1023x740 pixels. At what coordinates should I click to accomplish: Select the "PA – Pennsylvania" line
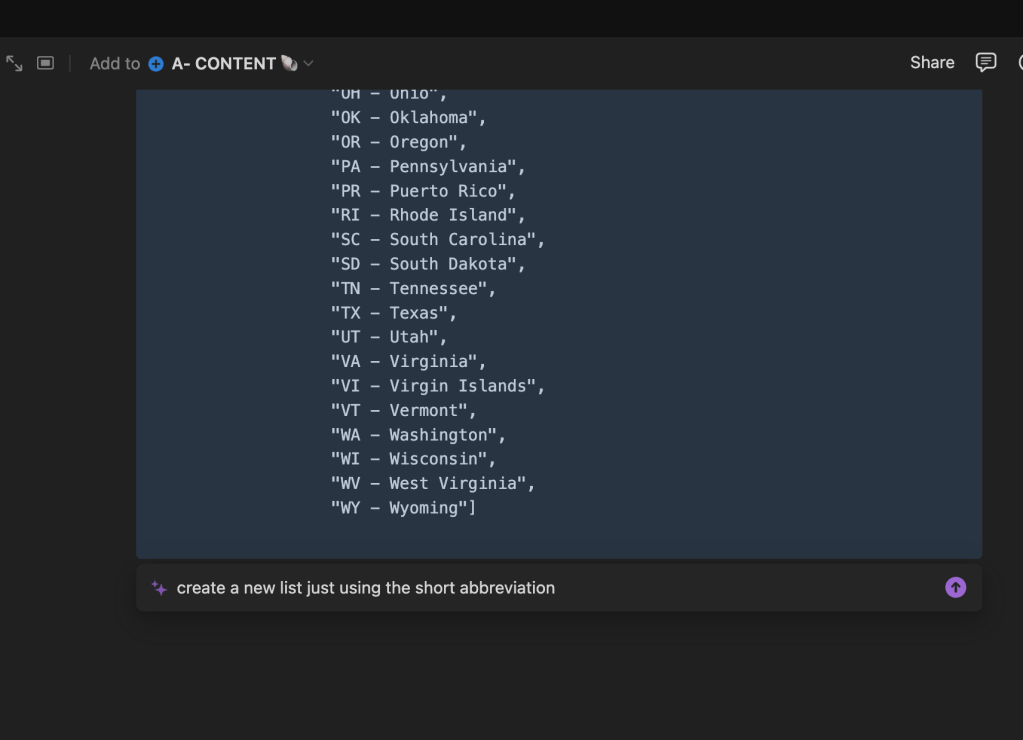click(428, 166)
